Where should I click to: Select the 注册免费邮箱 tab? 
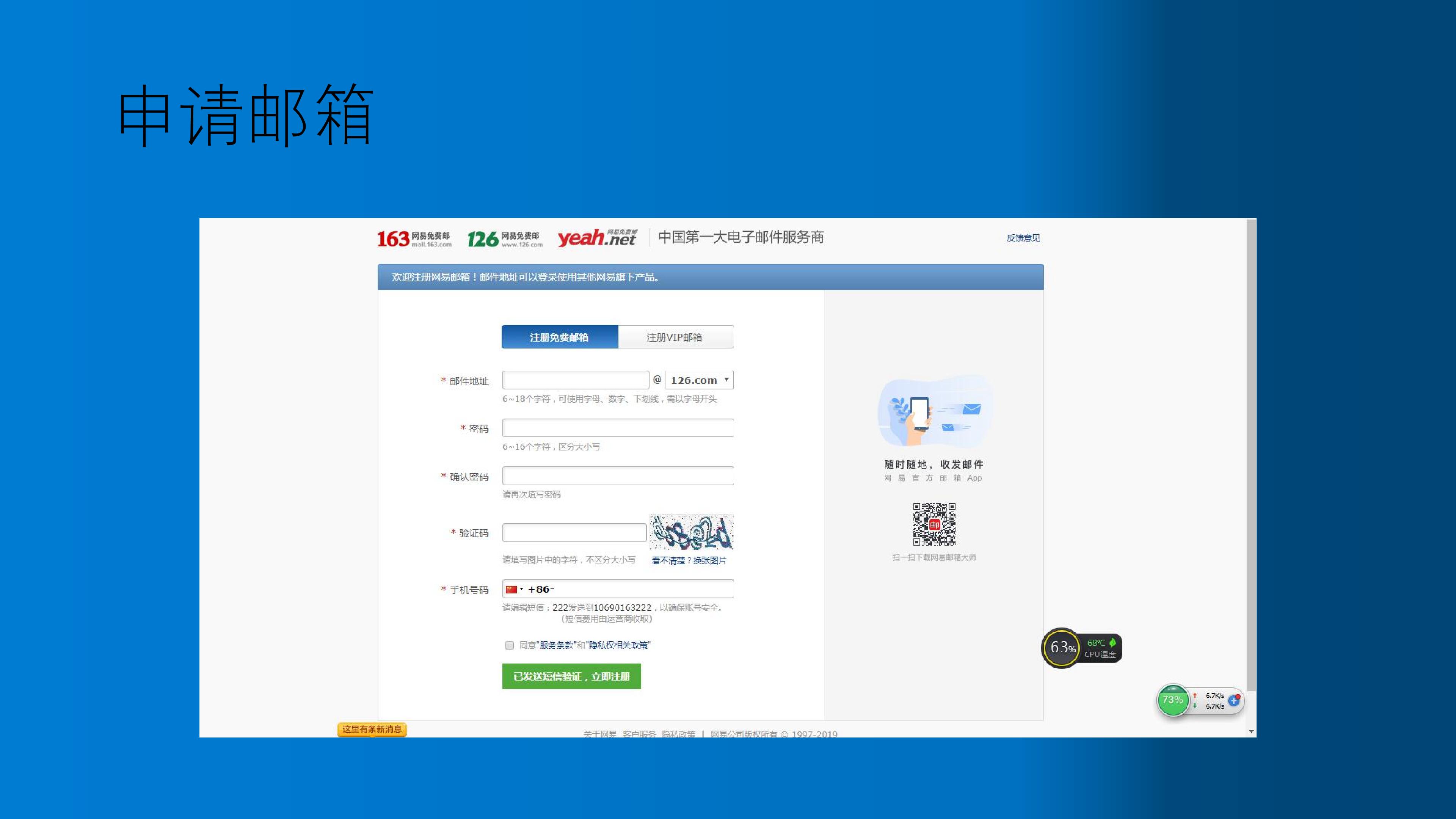(560, 337)
